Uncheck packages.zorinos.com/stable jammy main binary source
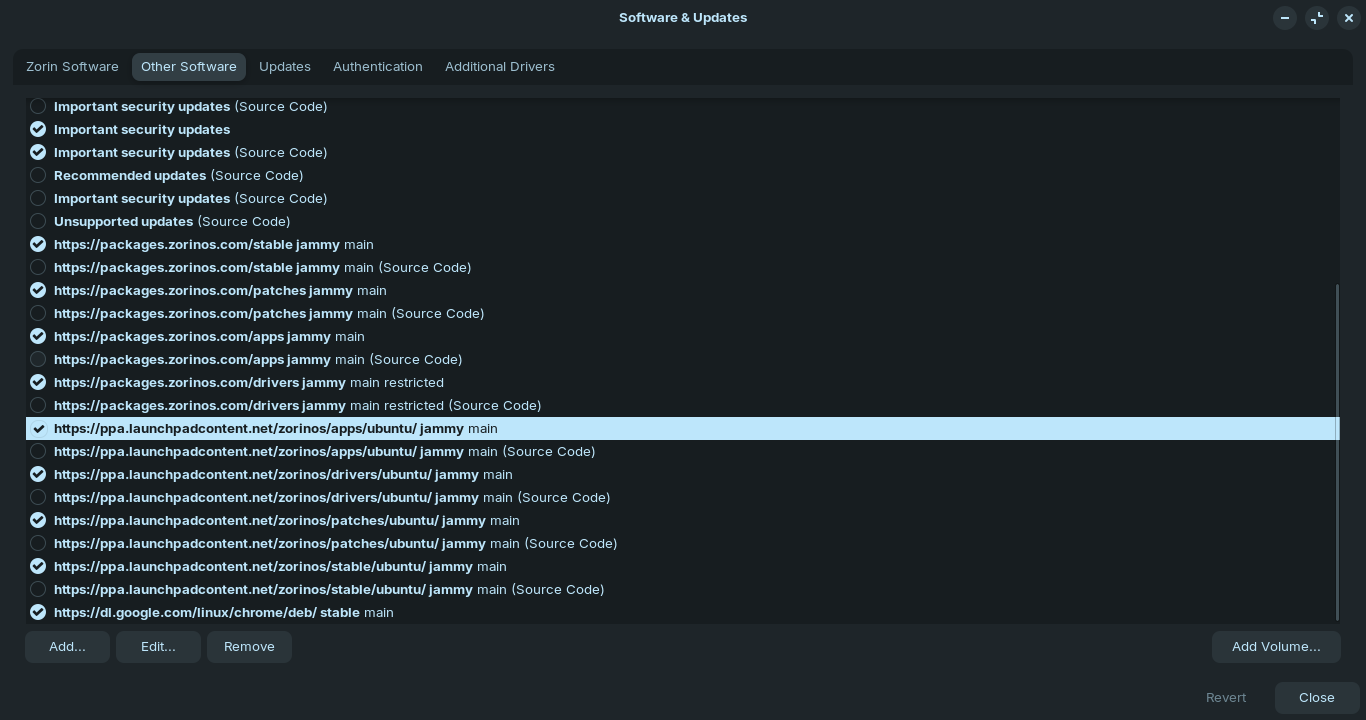This screenshot has height=720, width=1366. tap(38, 244)
